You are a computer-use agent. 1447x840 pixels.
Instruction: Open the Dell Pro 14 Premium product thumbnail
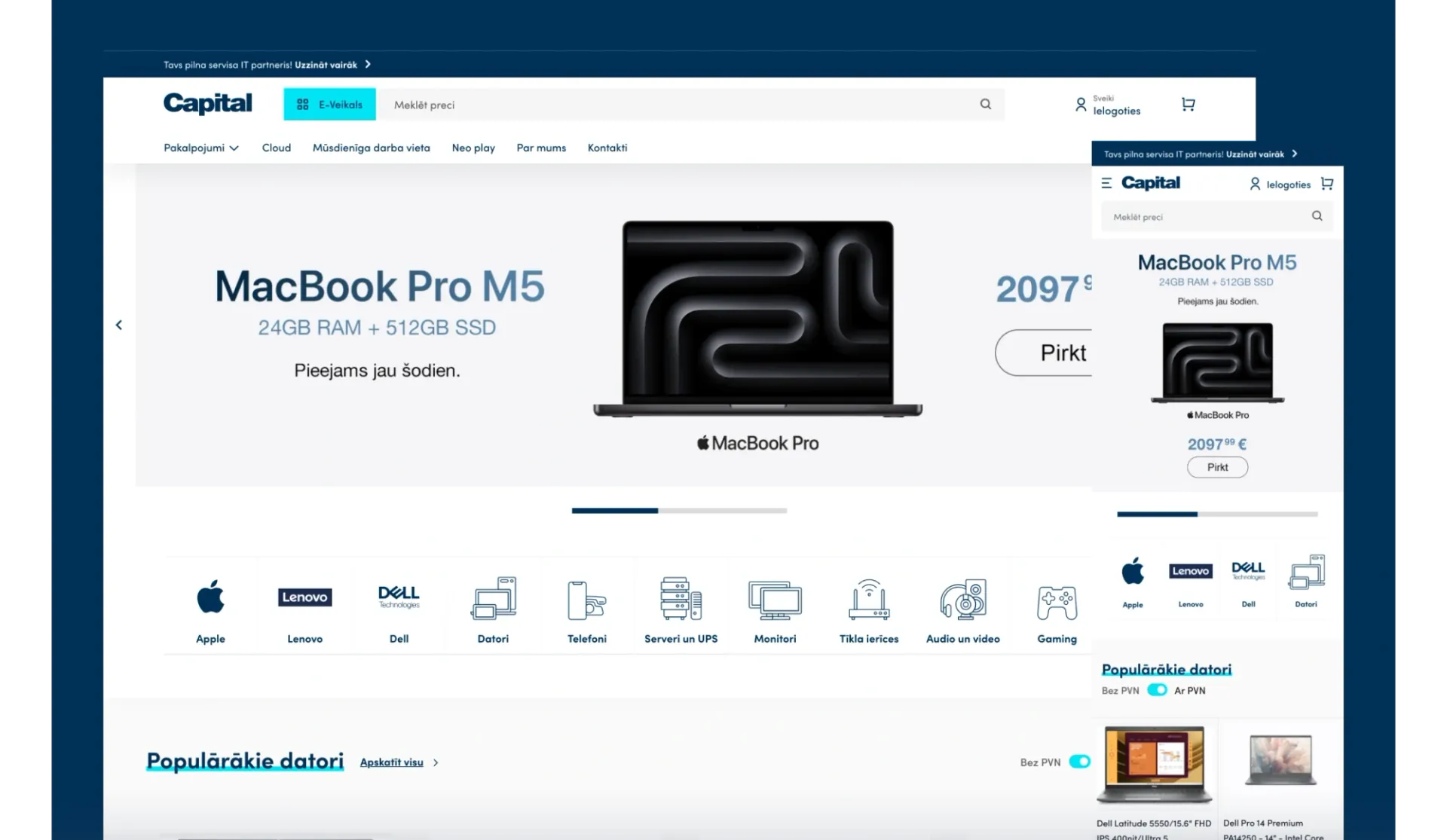coord(1280,761)
